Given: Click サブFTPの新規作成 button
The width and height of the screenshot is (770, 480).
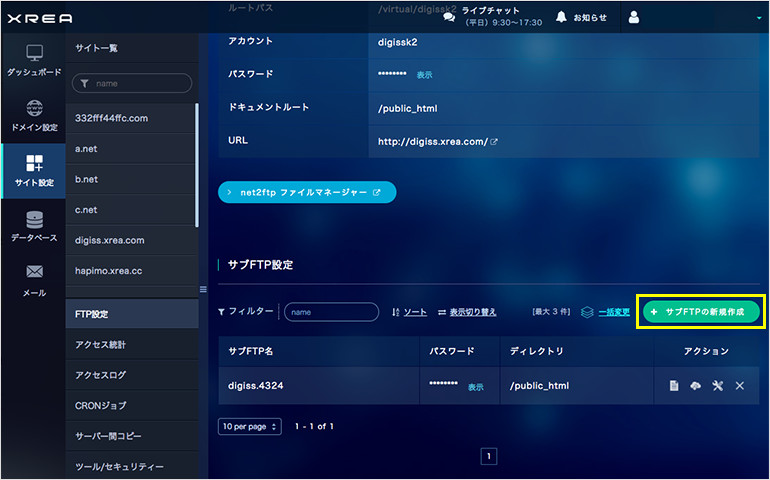Looking at the screenshot, I should click(701, 312).
